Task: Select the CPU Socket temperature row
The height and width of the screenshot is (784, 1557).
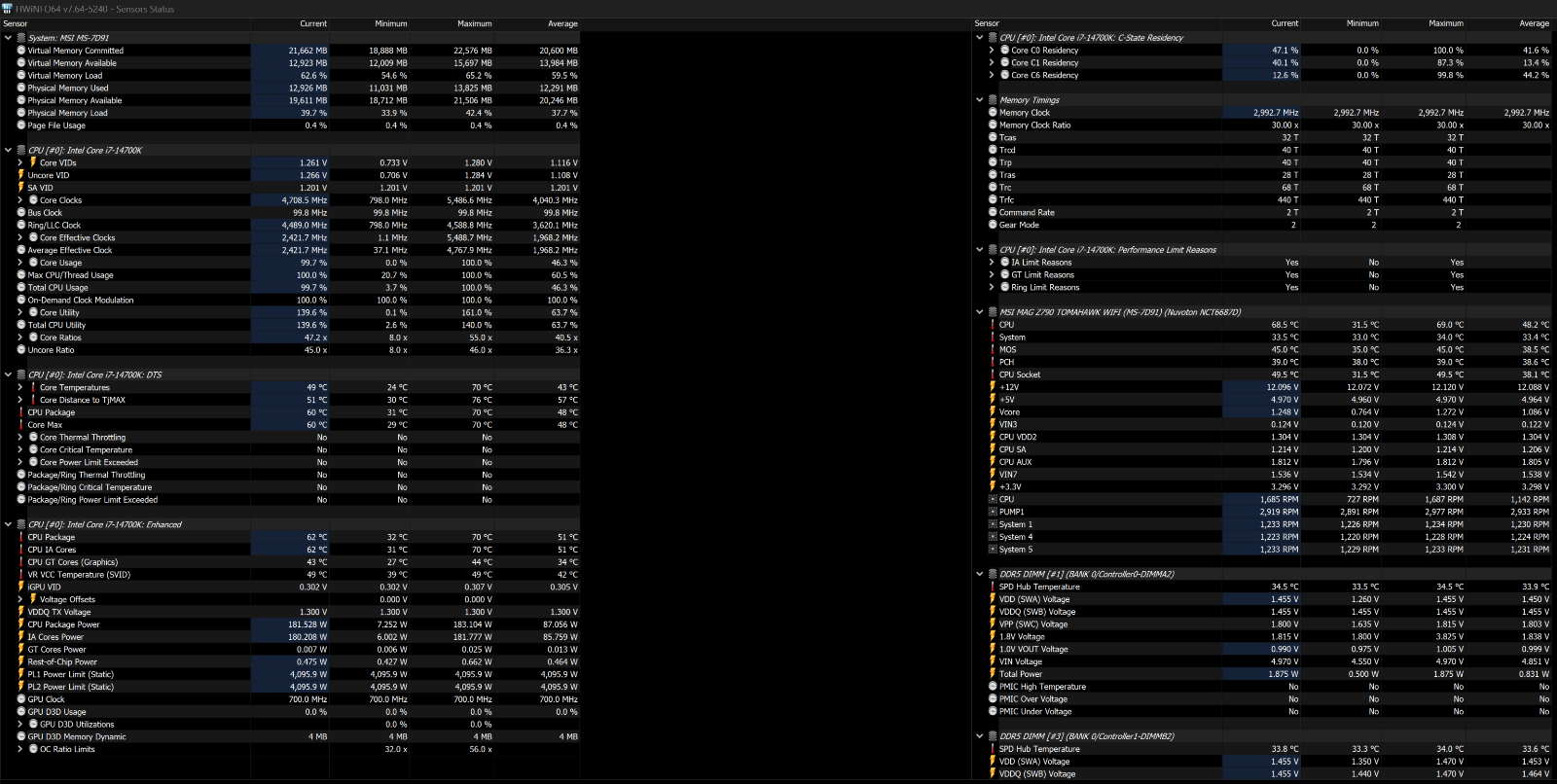Action: [1262, 374]
